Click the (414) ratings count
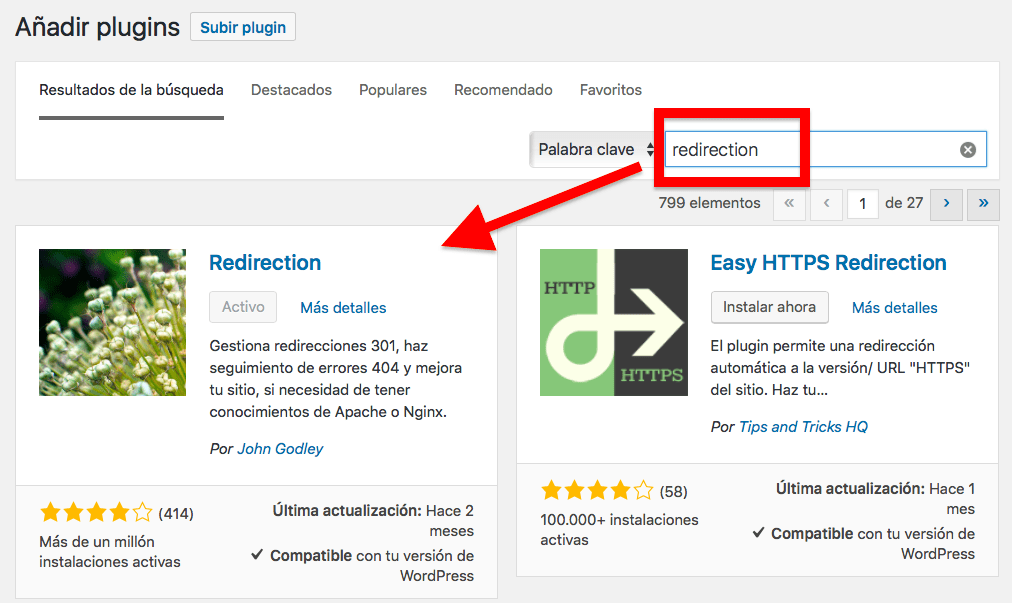Screen dimensions: 1012x603 pos(176,514)
